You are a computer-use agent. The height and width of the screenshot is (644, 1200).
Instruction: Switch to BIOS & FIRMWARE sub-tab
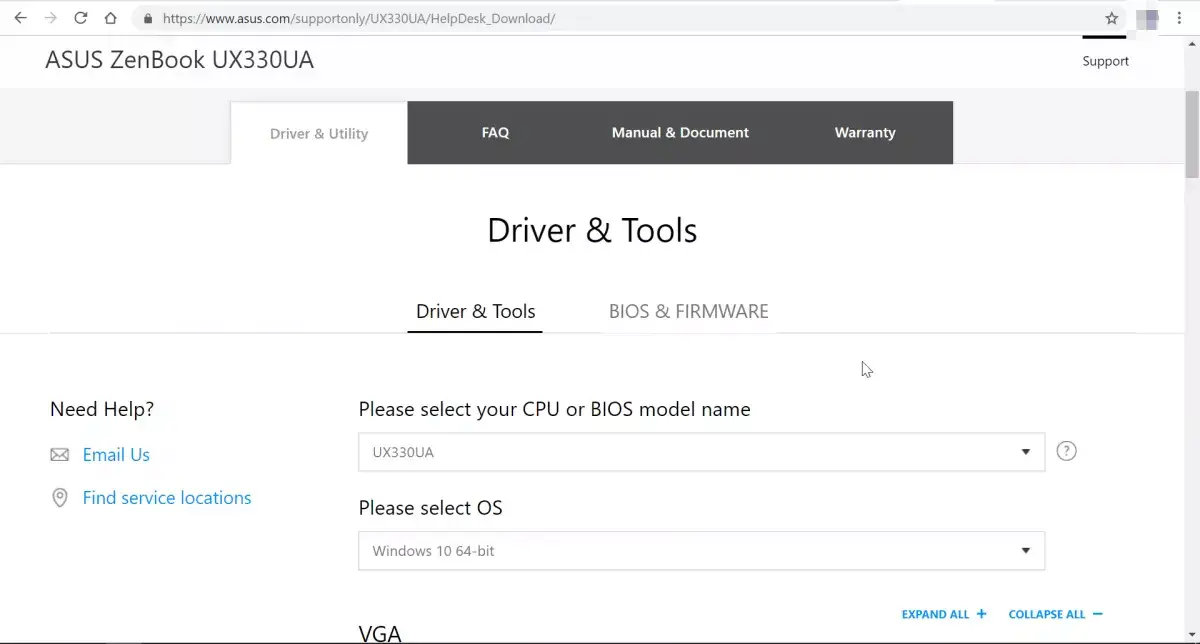pyautogui.click(x=689, y=311)
